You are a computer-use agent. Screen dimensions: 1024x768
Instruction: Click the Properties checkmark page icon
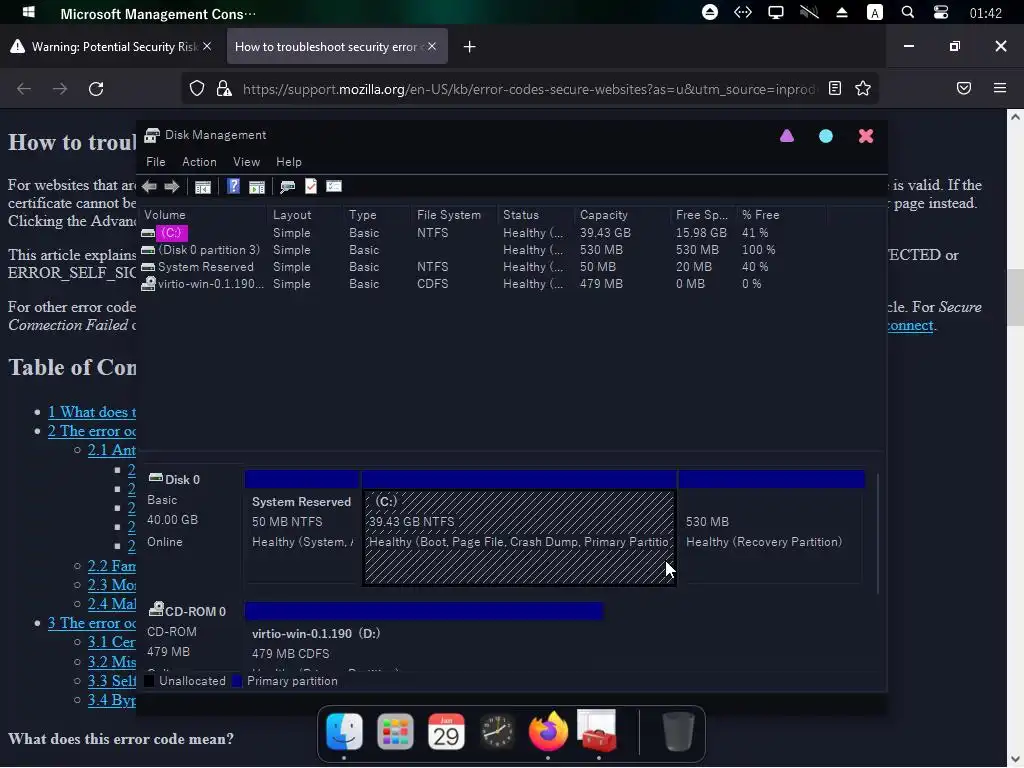click(x=311, y=187)
